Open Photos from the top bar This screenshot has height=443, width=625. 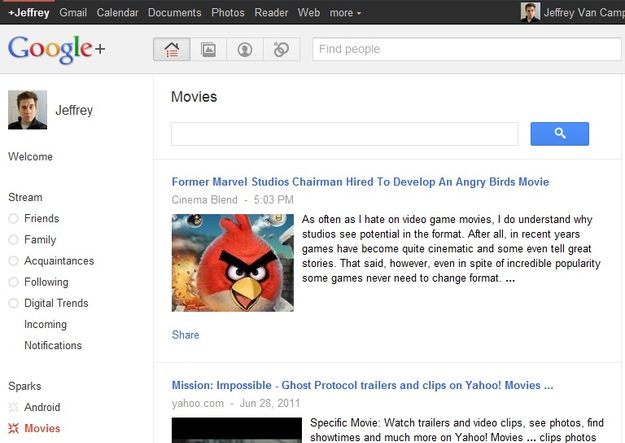(228, 13)
